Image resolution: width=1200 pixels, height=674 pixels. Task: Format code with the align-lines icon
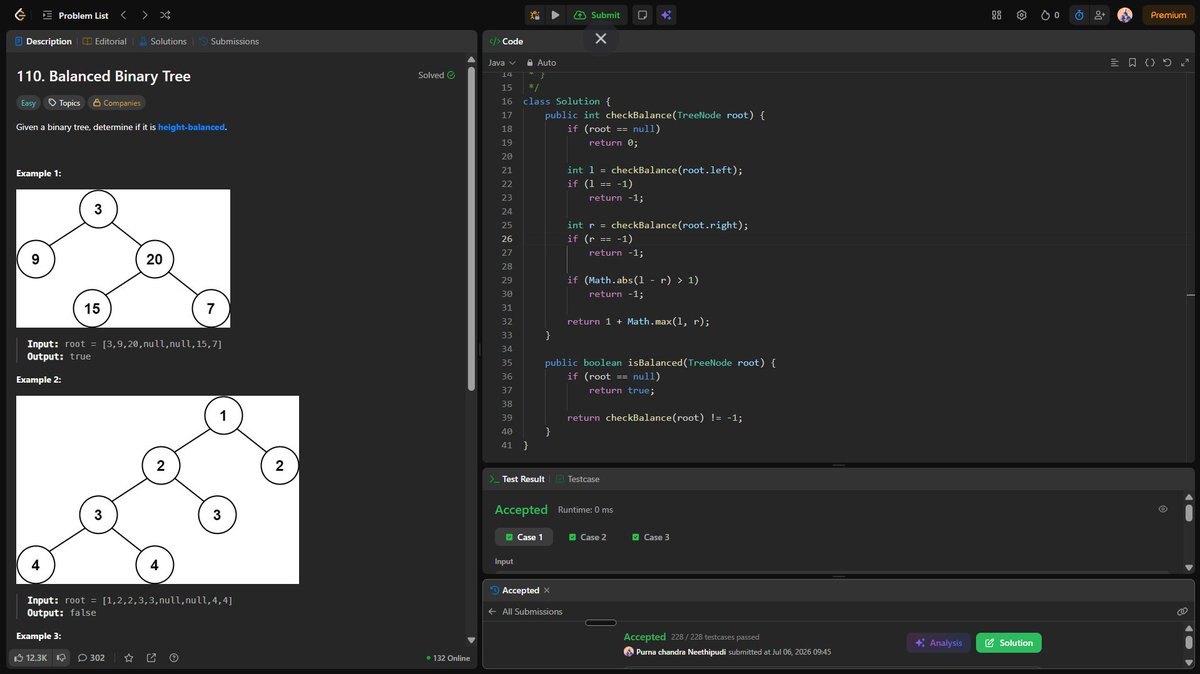coord(1114,62)
